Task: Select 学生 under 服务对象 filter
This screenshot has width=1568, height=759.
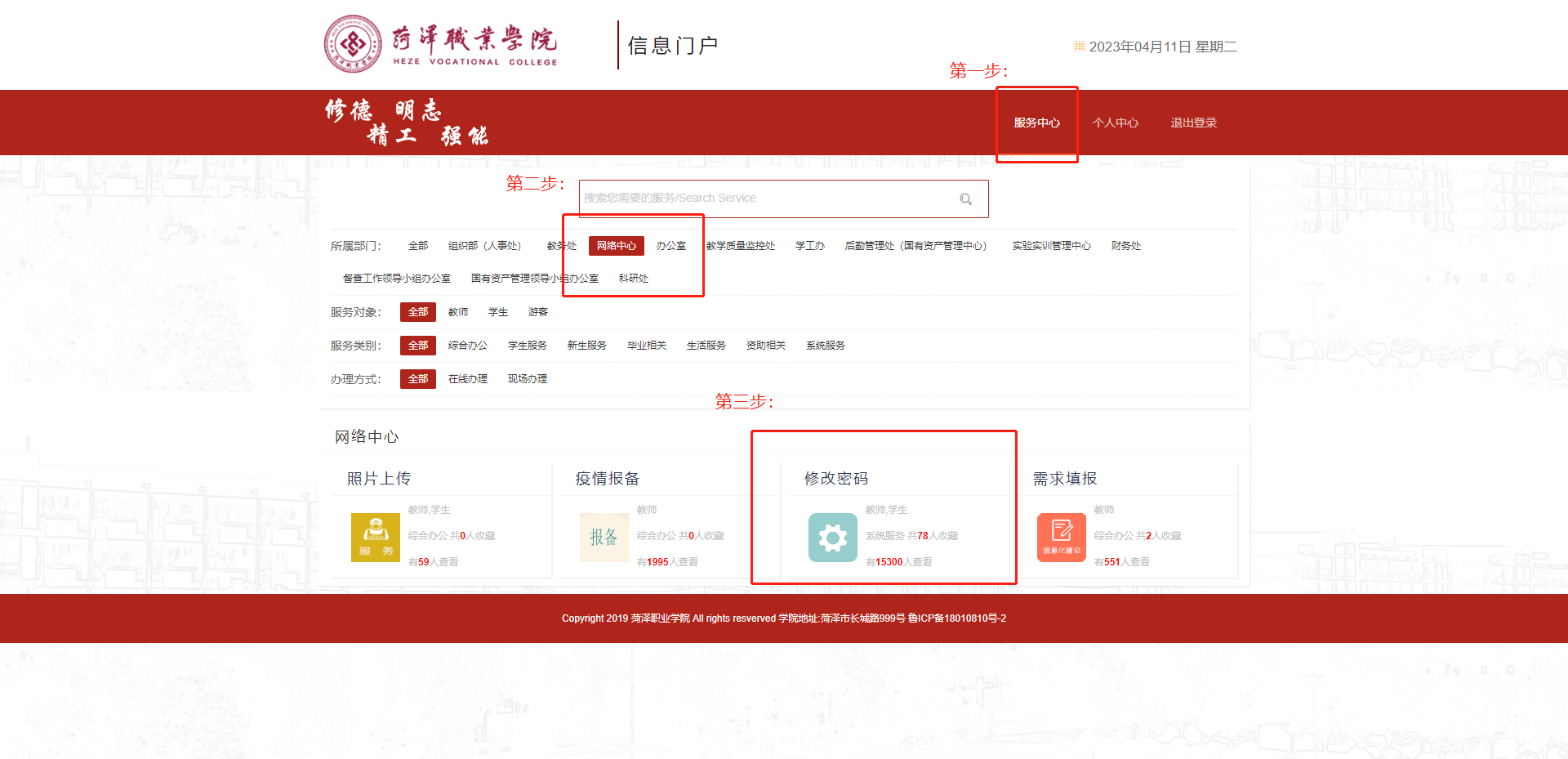Action: coord(498,312)
